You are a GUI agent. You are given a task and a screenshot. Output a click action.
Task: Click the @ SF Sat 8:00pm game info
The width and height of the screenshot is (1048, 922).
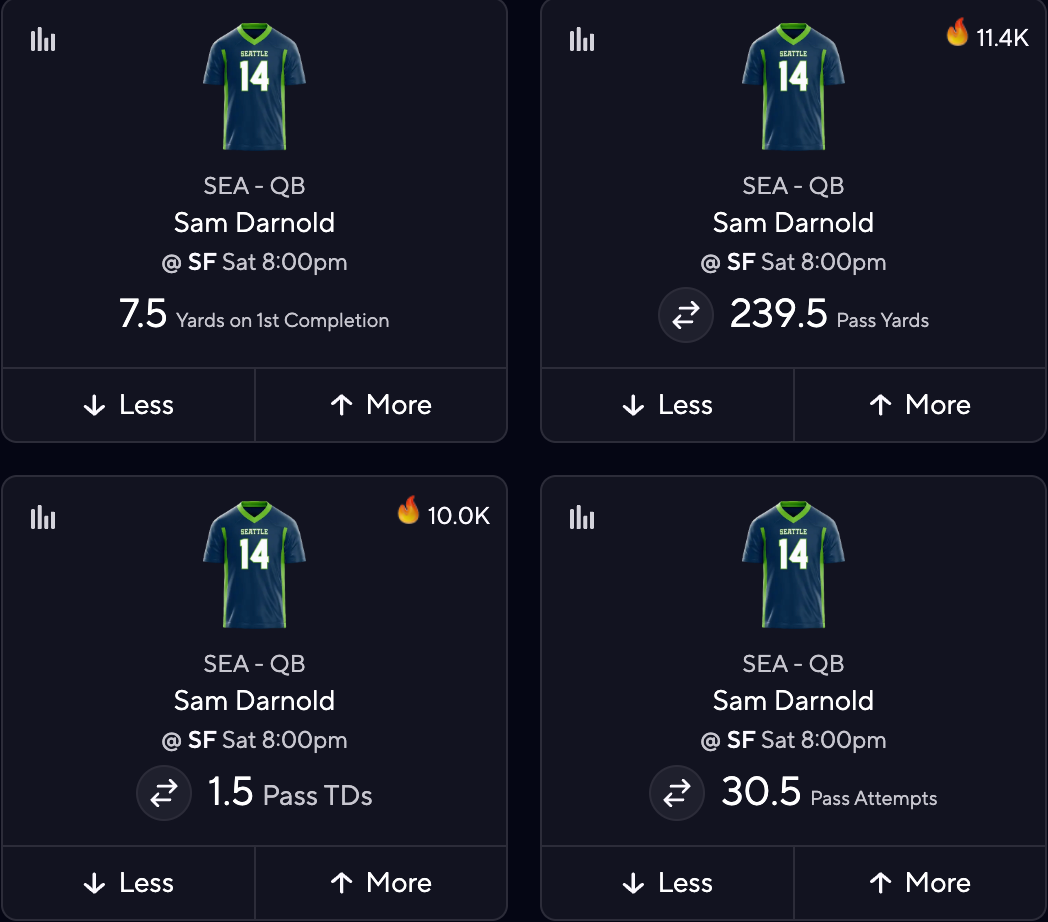[x=254, y=262]
